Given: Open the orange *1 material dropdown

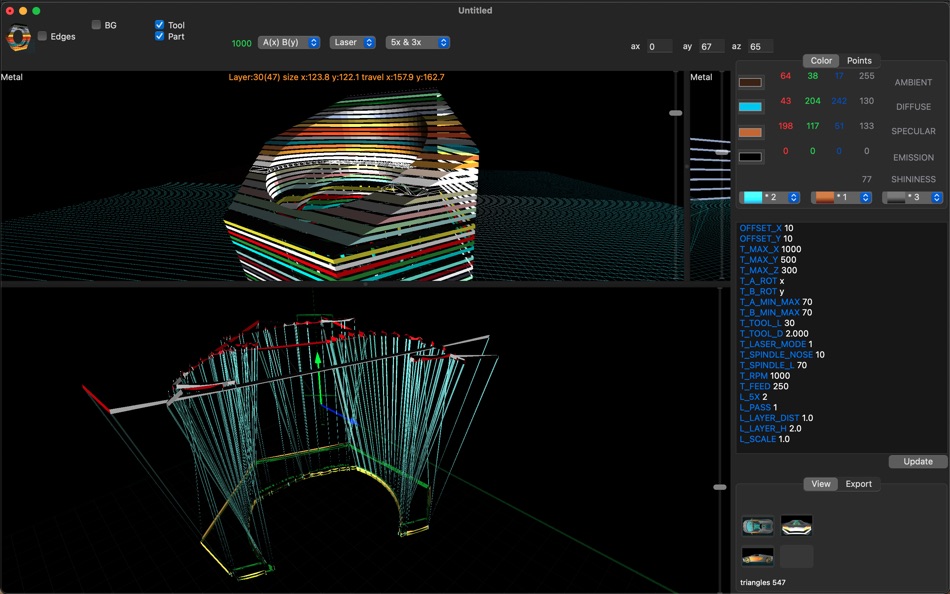Looking at the screenshot, I should (842, 198).
